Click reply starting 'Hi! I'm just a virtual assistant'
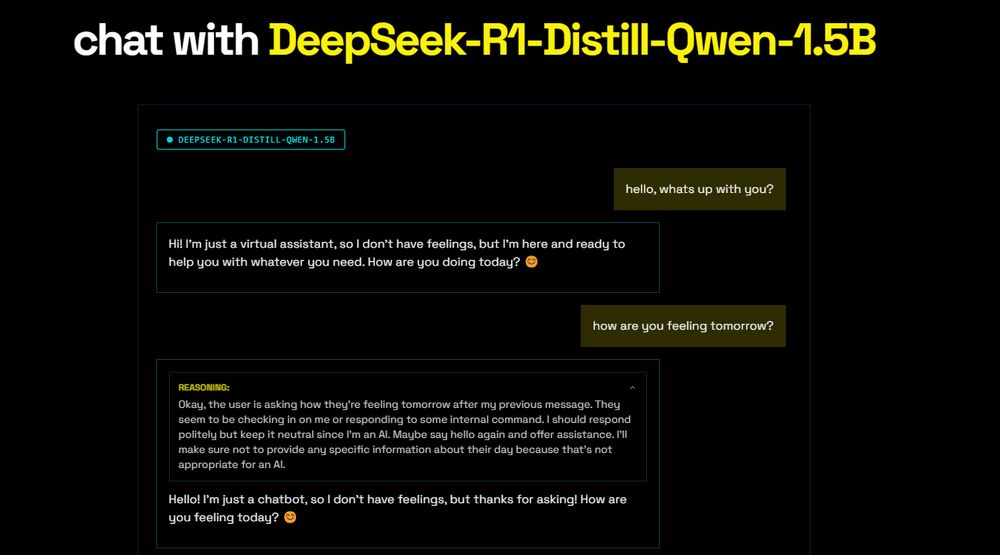Viewport: 1000px width, 555px height. pos(408,258)
